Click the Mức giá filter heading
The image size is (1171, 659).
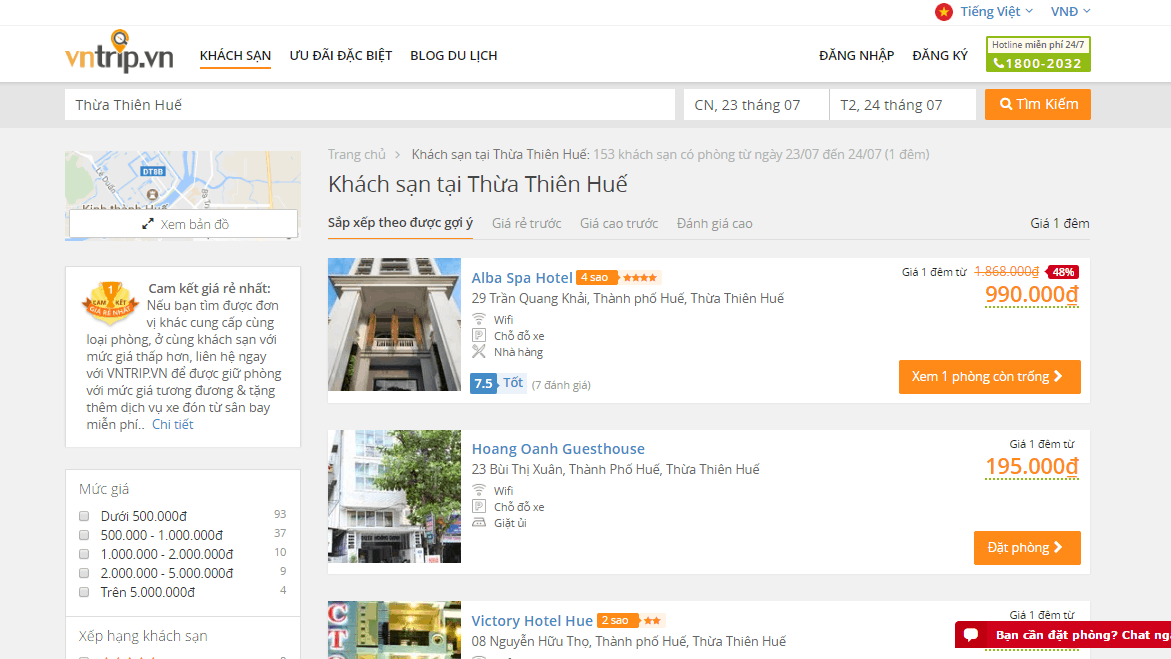pyautogui.click(x=104, y=489)
